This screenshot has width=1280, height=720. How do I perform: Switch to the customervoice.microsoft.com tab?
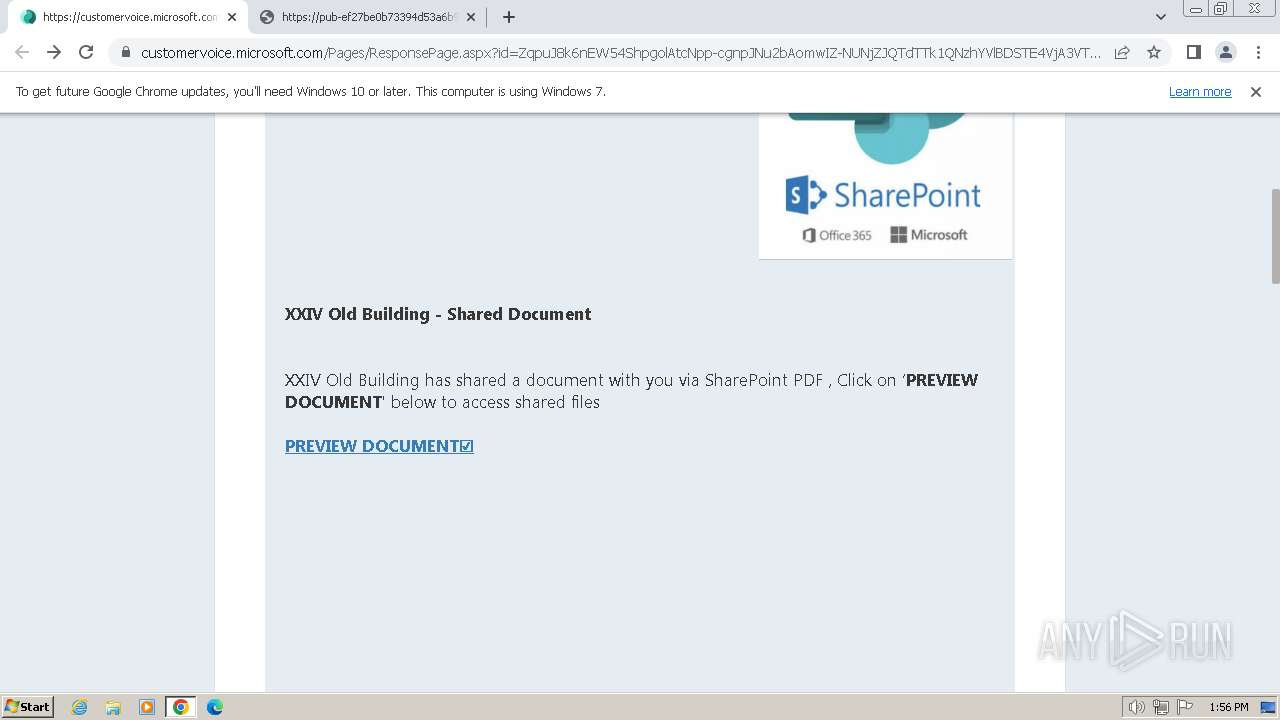[127, 17]
